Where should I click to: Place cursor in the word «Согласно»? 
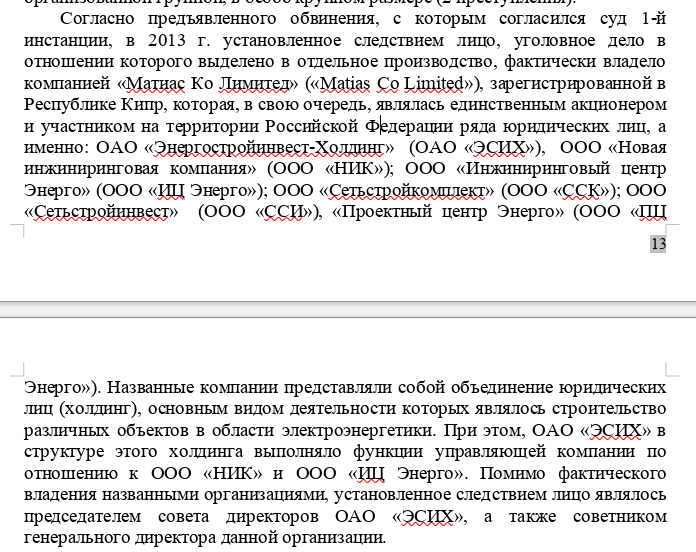97,19
